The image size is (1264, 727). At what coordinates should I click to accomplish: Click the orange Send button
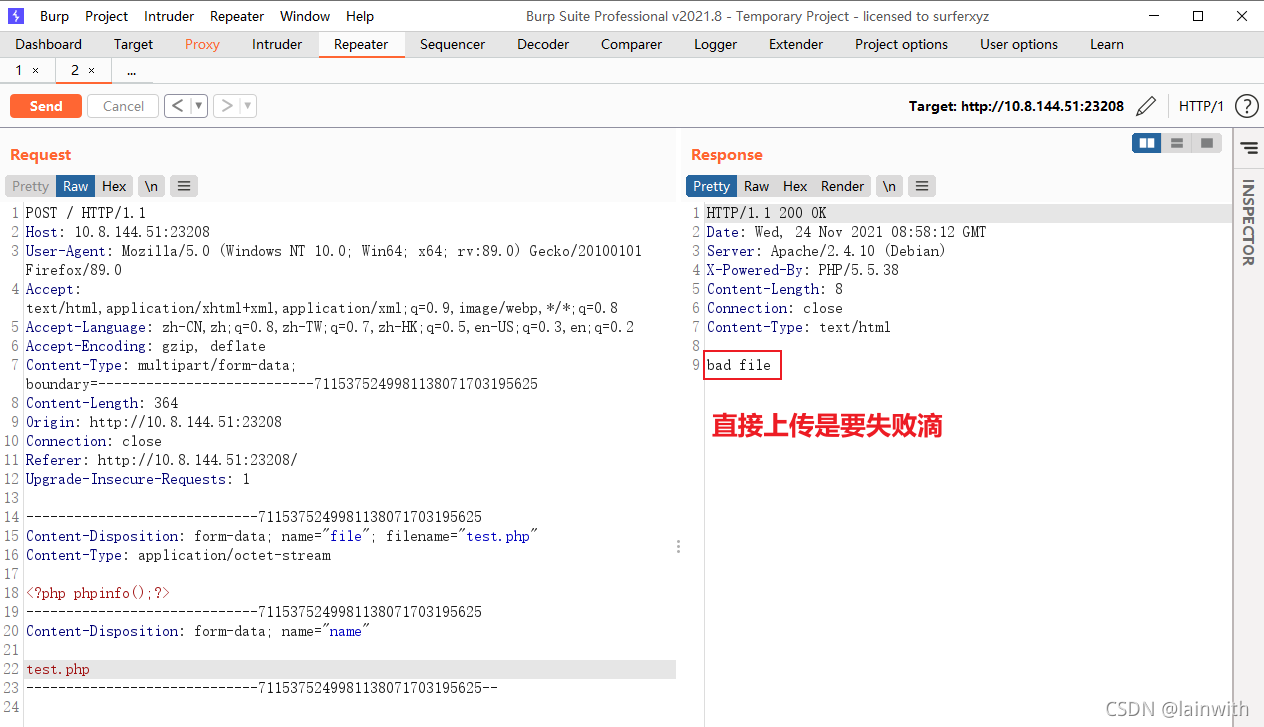(46, 106)
